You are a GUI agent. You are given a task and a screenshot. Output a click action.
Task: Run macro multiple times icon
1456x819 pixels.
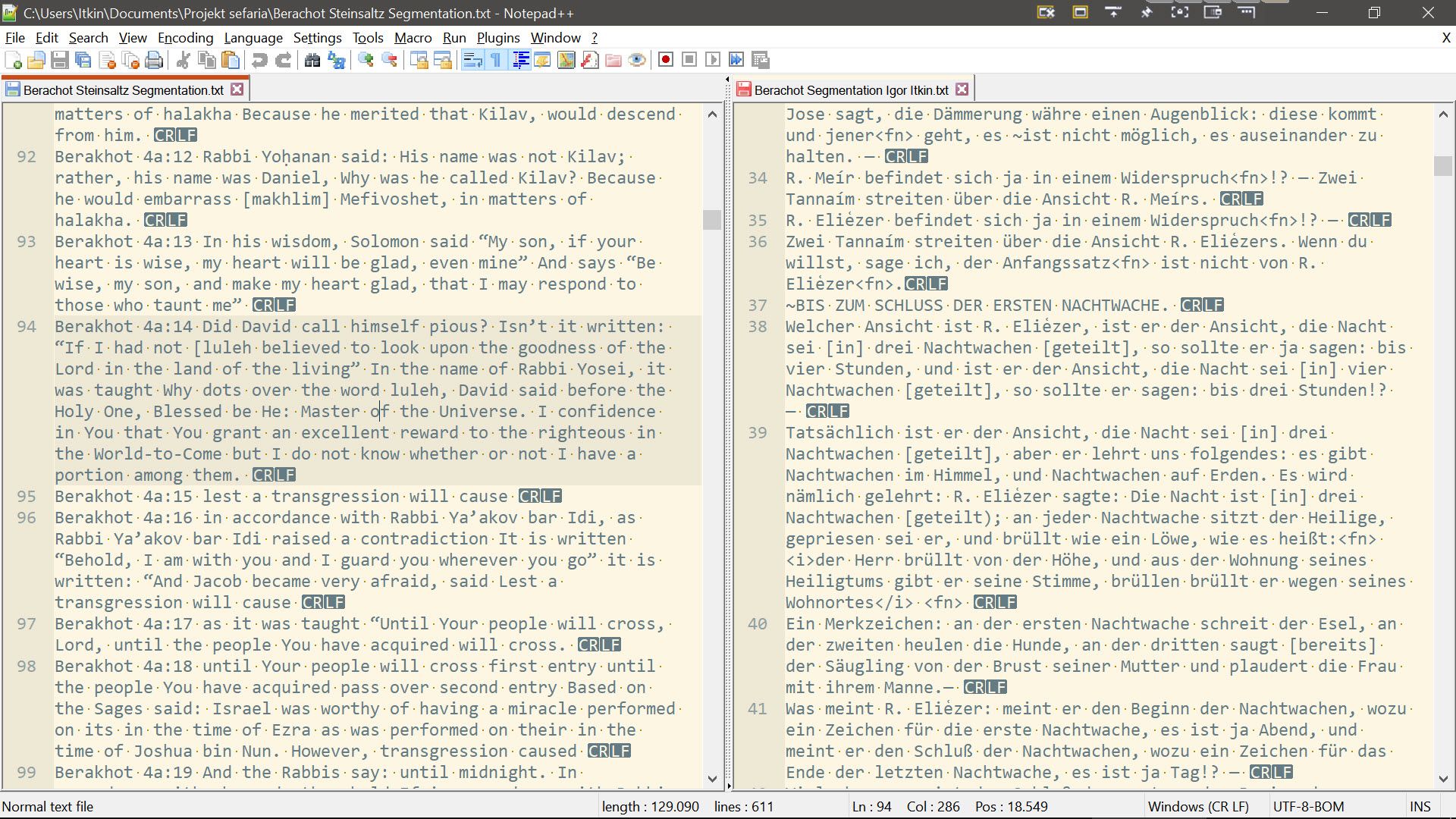736,60
